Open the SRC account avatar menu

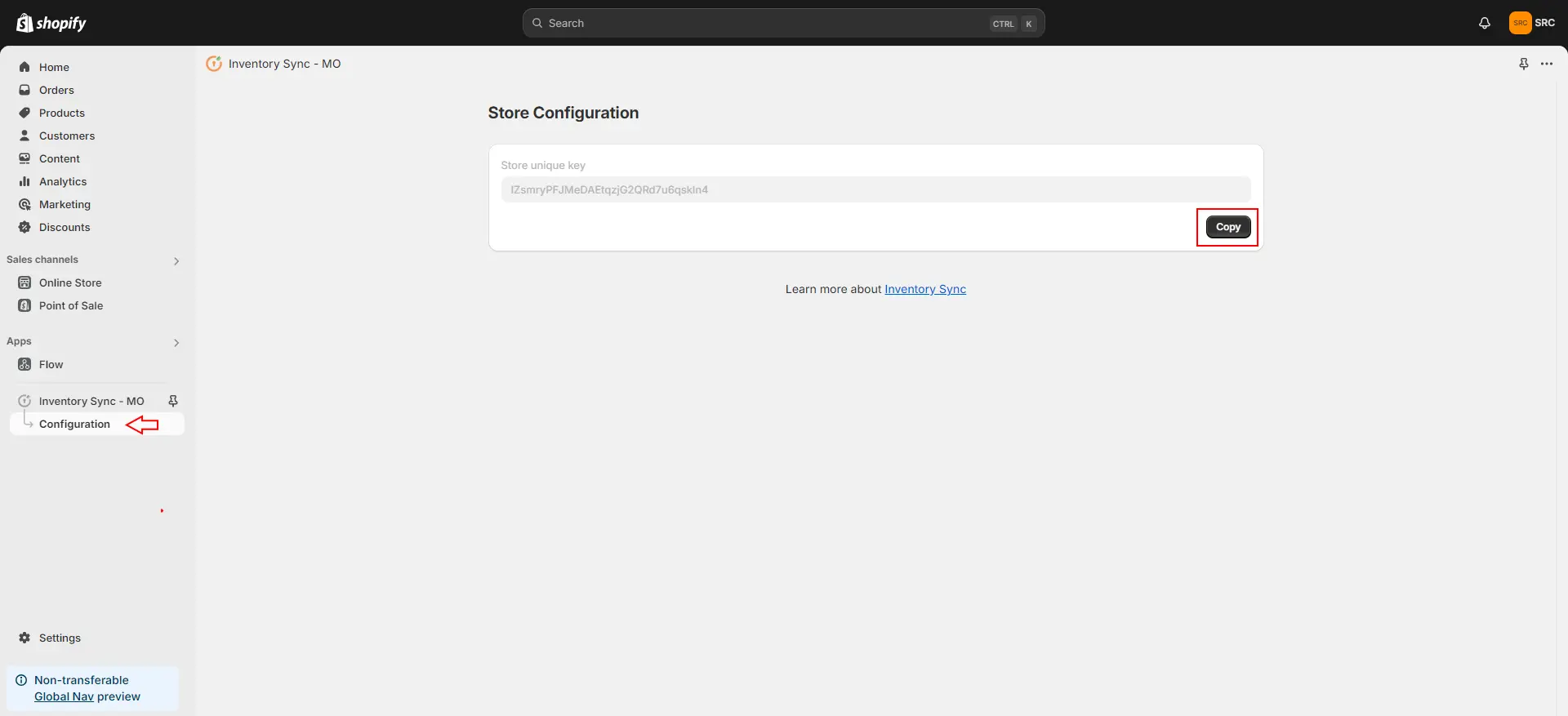pos(1520,23)
